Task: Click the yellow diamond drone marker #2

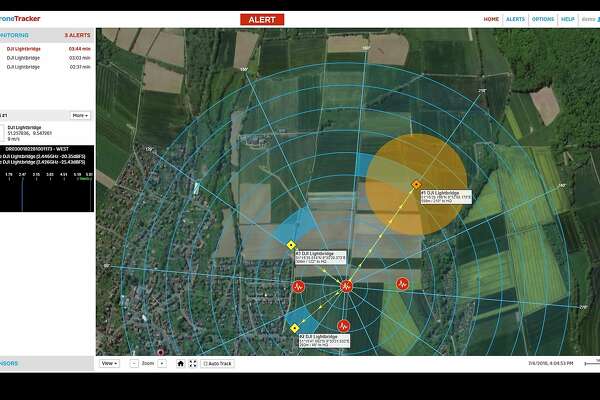Action: tap(294, 328)
